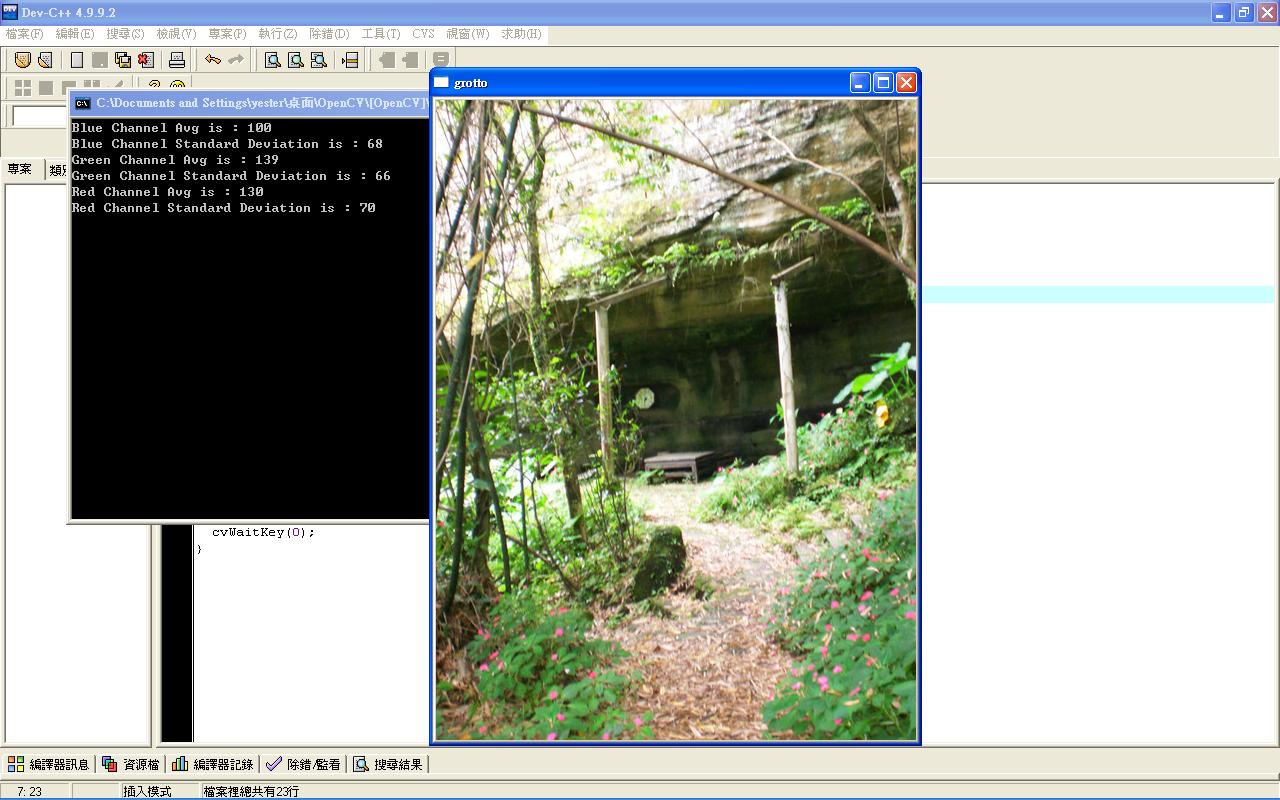Click the Replace magnifier toolbar icon
Viewport: 1280px width, 800px height.
tap(296, 60)
